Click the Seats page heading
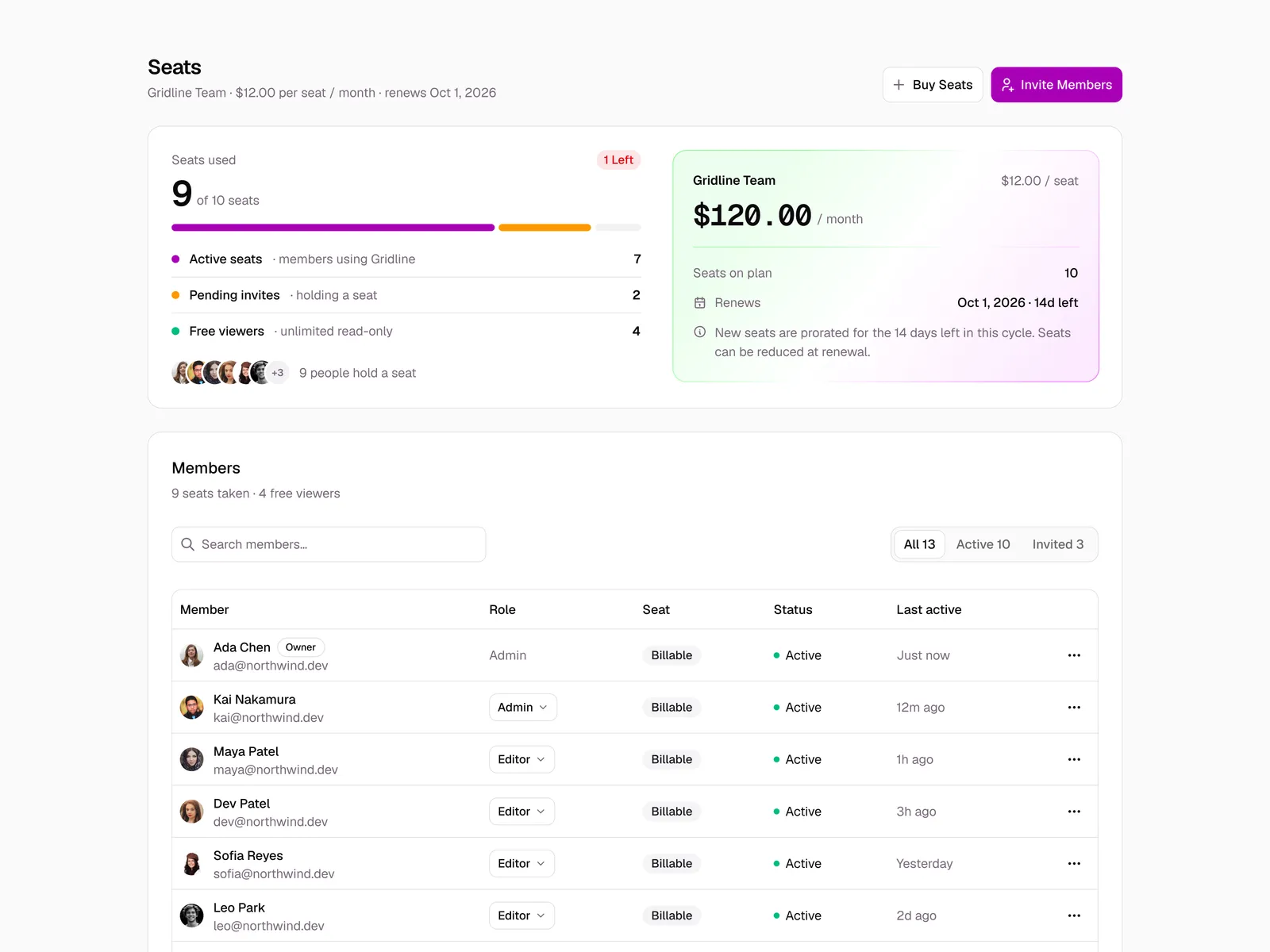The height and width of the screenshot is (952, 1270). (x=175, y=67)
